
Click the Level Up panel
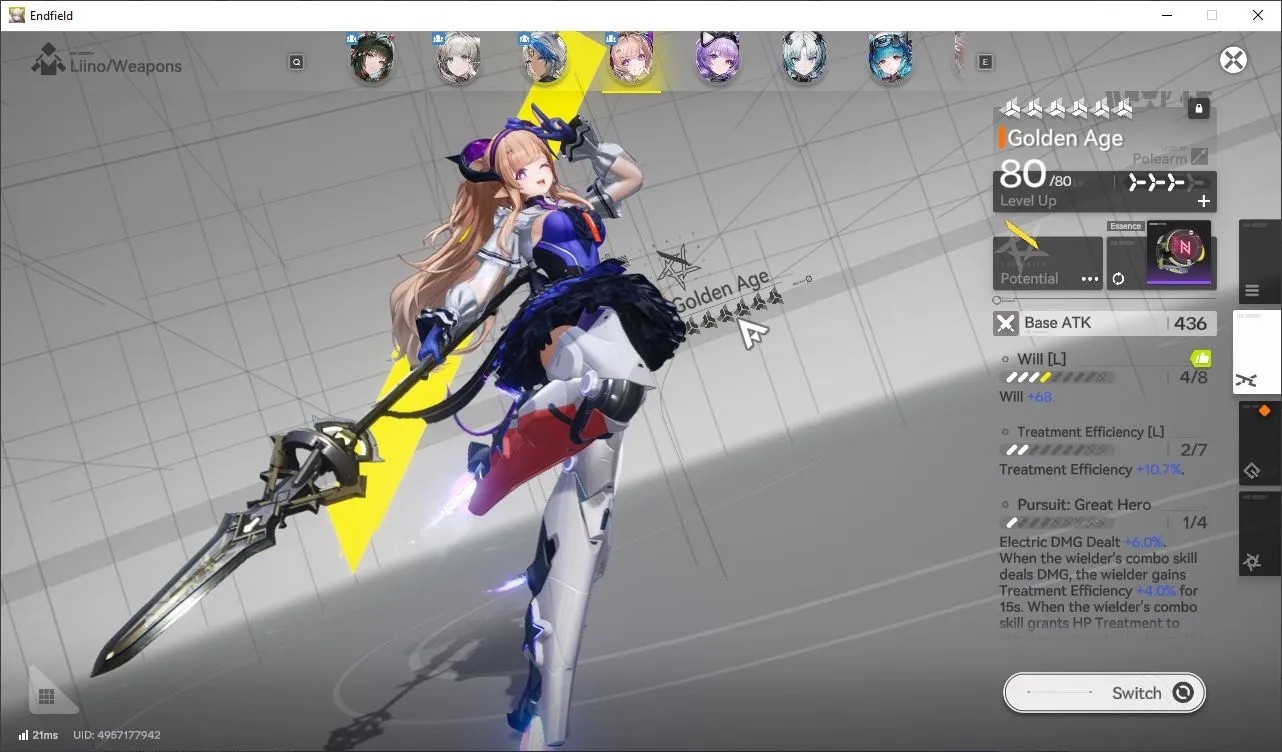click(x=1104, y=191)
